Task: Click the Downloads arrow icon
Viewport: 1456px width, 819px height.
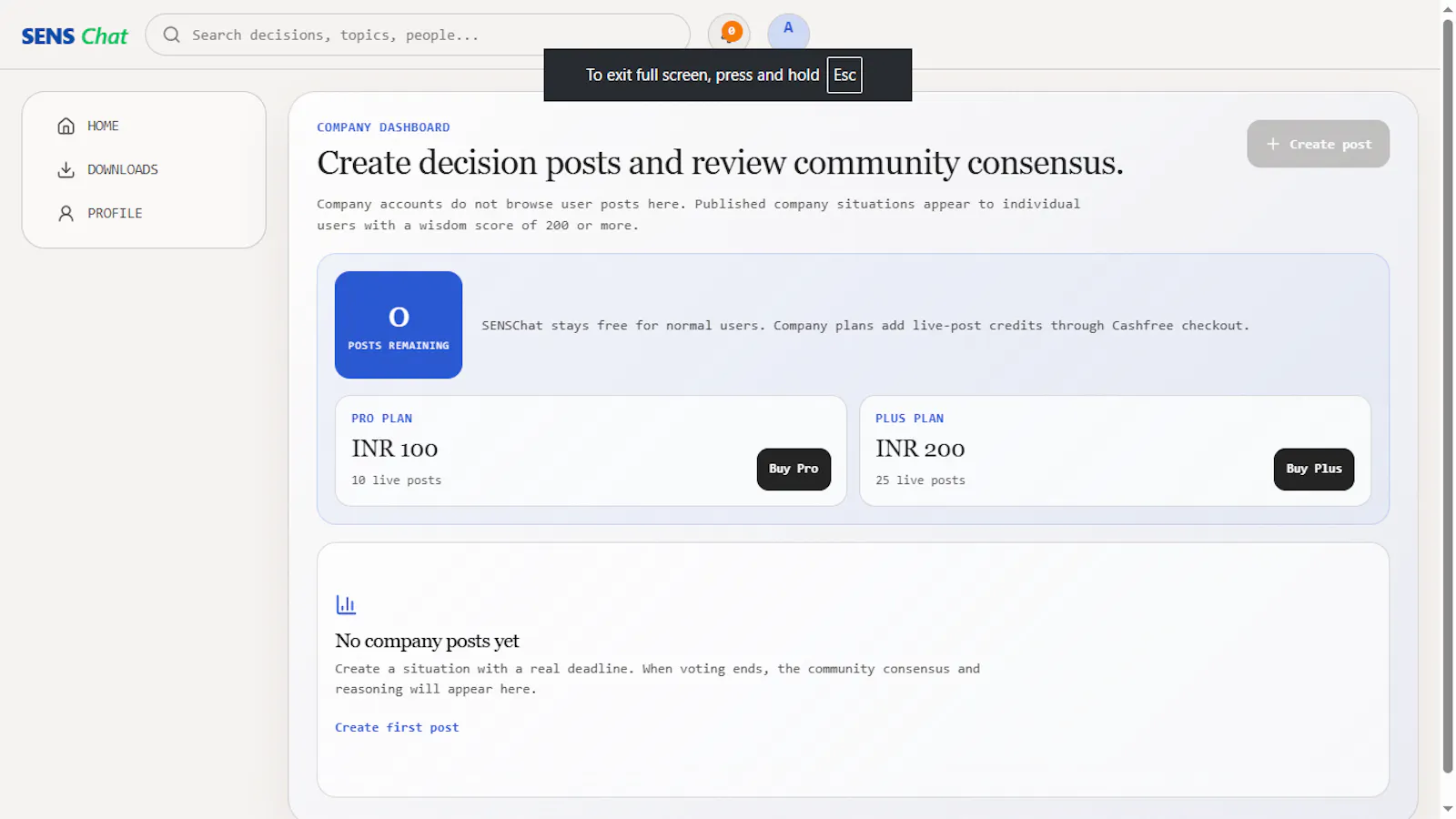Action: pyautogui.click(x=66, y=169)
